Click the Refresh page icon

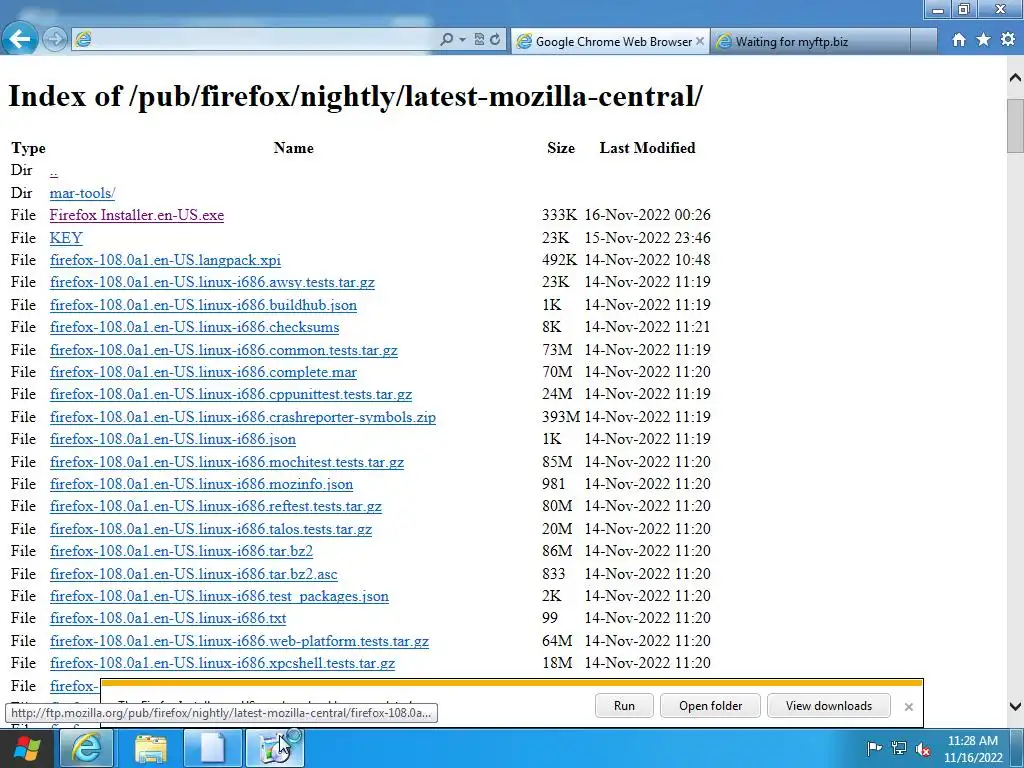coord(495,40)
